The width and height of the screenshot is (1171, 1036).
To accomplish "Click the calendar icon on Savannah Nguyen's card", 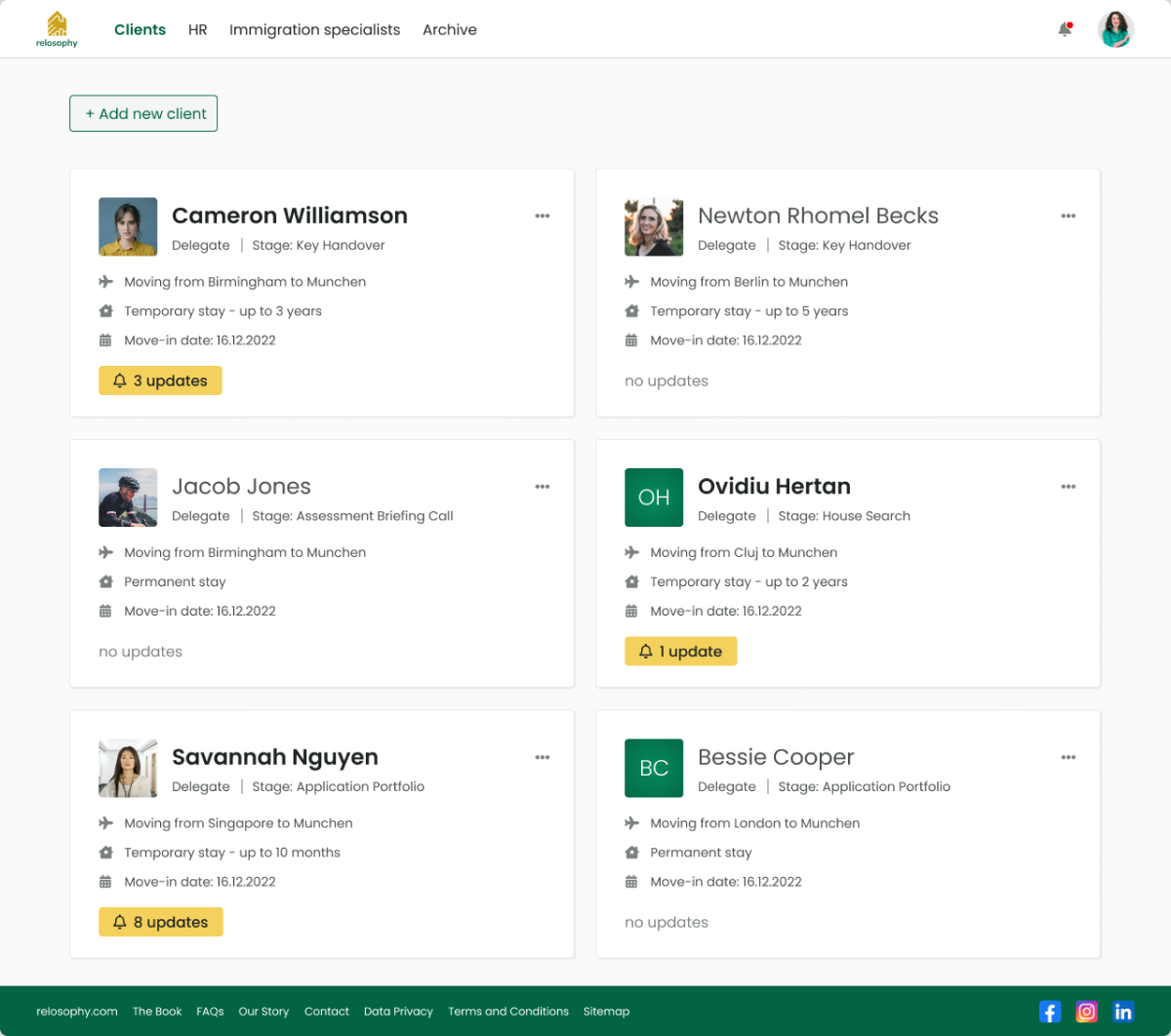I will pos(105,882).
